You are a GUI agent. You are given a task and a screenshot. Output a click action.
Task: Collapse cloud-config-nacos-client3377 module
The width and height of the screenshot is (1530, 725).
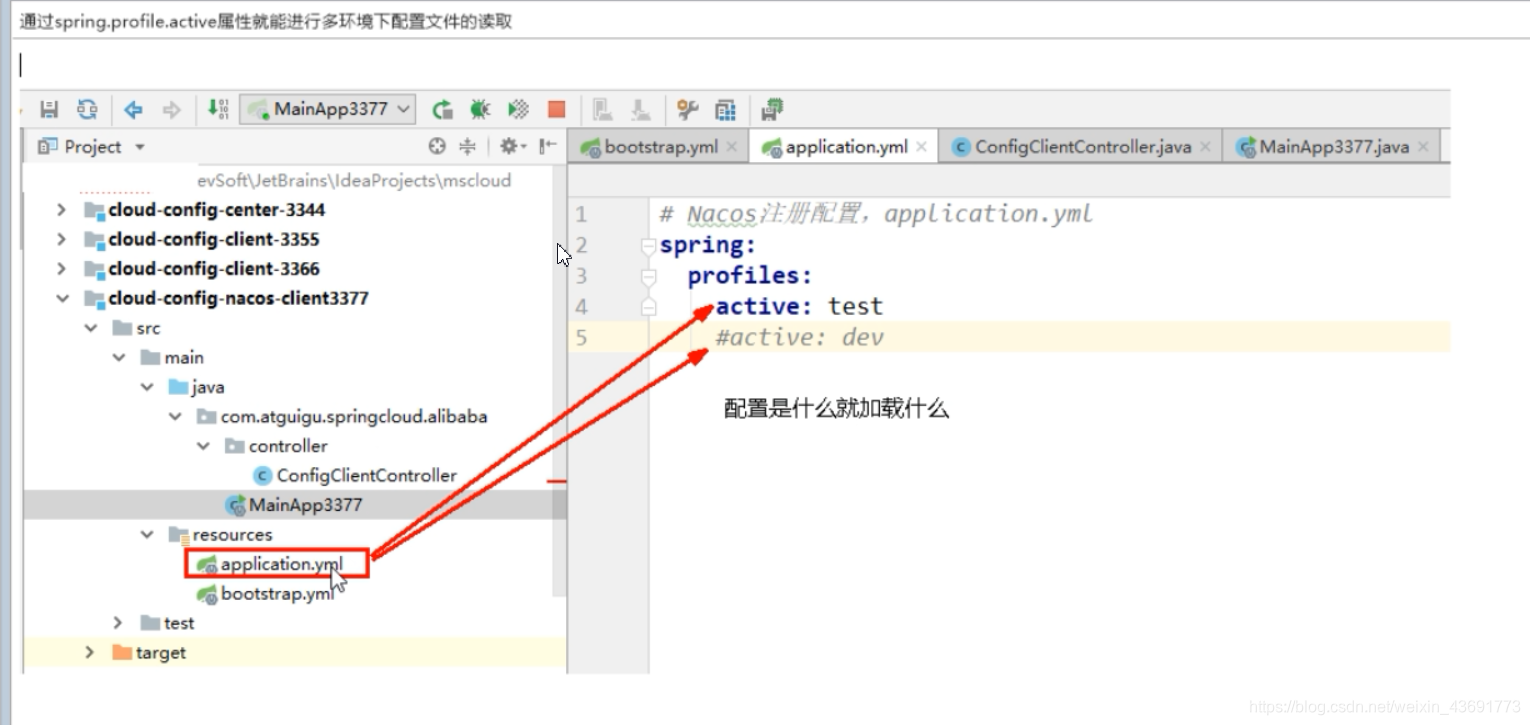pos(62,299)
